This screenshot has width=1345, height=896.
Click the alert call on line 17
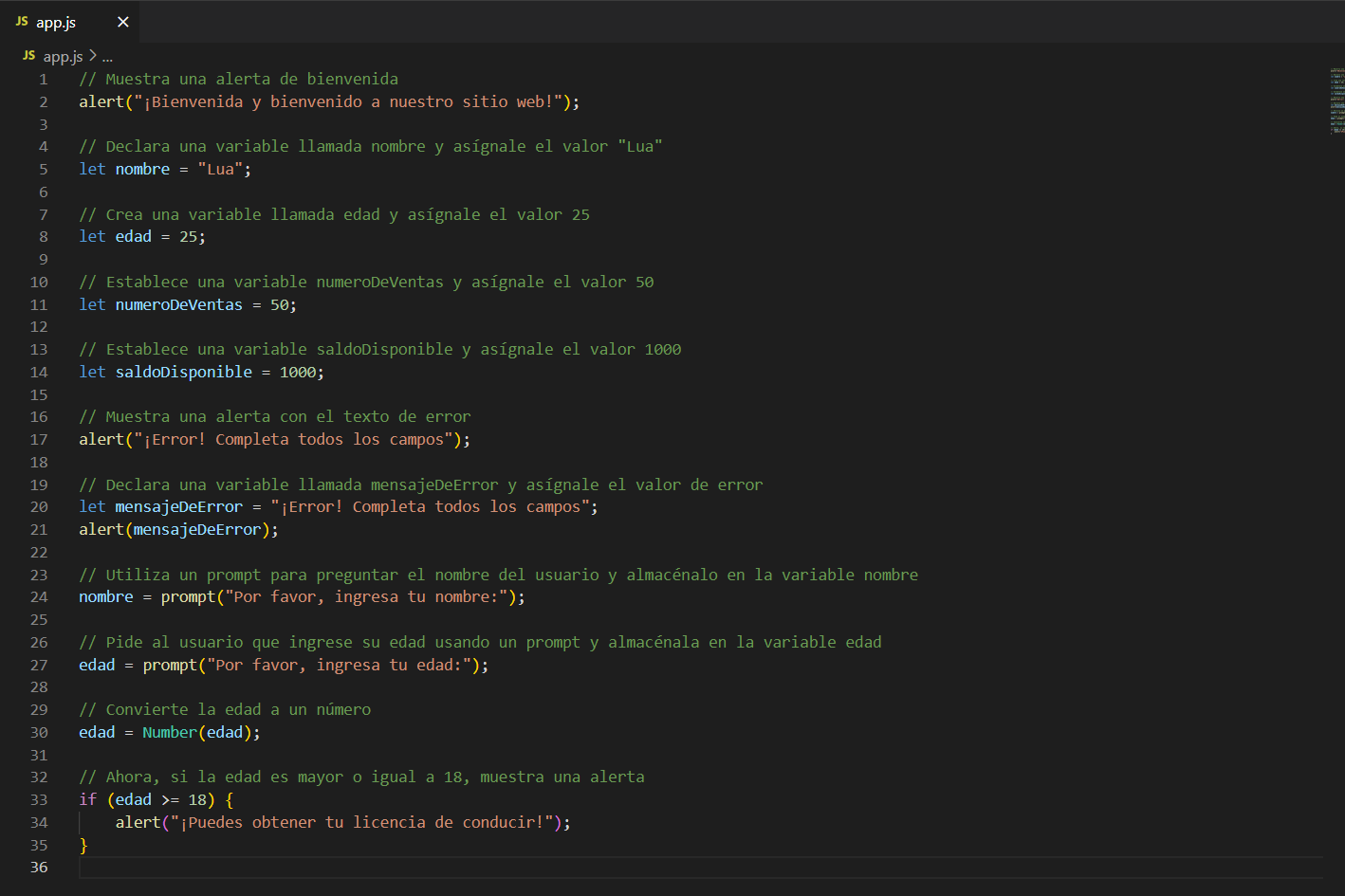[x=274, y=439]
